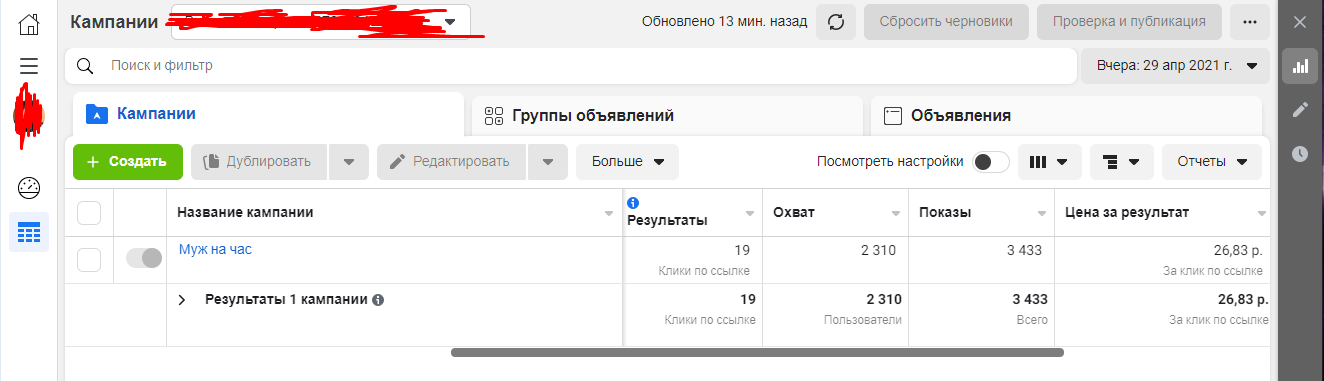This screenshot has width=1324, height=381.
Task: Select the campaigns table grid icon
Action: coord(29,232)
